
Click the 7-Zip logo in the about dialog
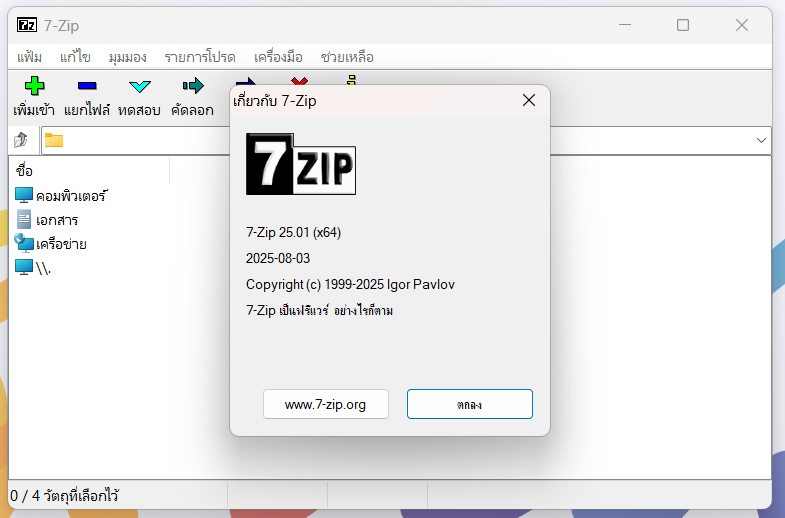click(x=301, y=163)
